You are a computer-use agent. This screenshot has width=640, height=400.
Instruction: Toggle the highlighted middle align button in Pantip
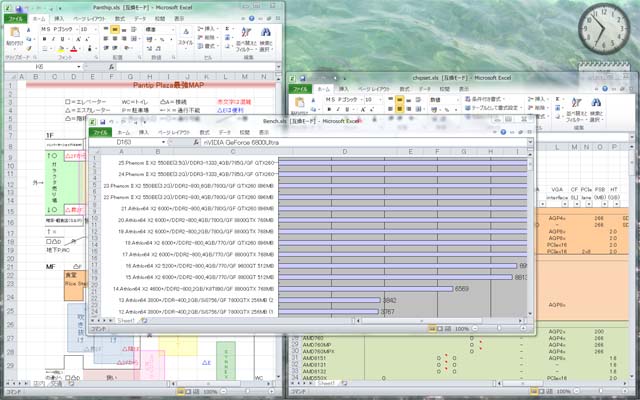click(115, 29)
